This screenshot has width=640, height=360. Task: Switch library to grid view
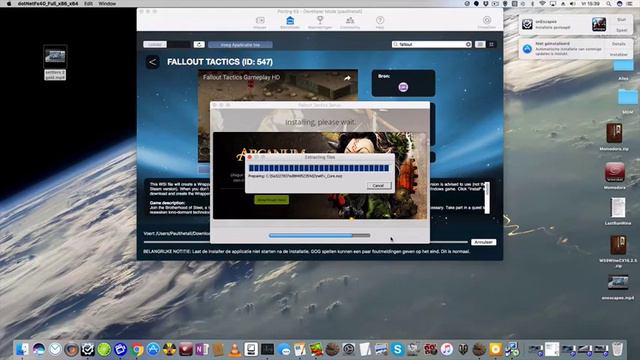point(491,44)
